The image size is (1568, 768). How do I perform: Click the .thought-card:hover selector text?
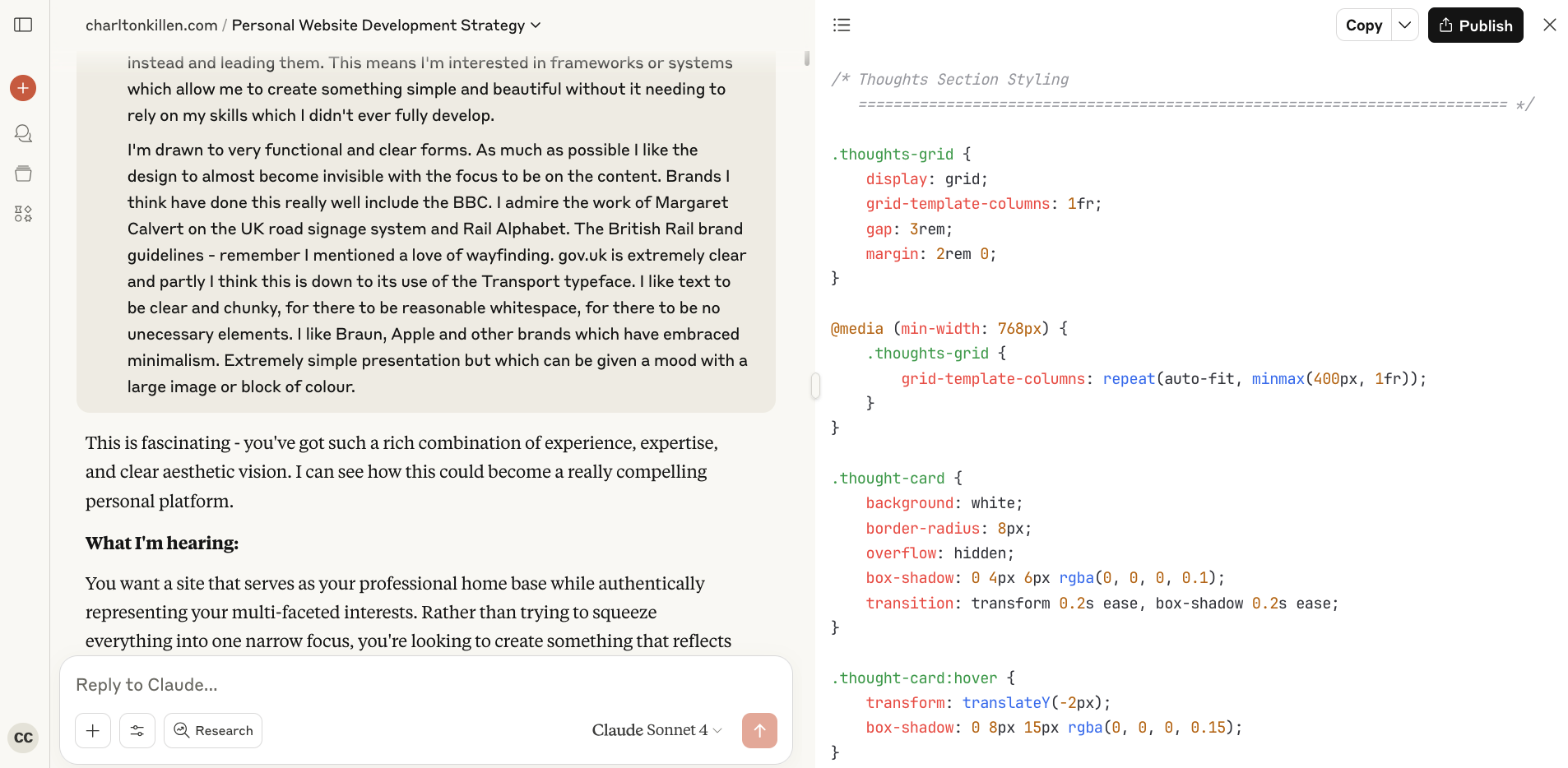tap(914, 678)
